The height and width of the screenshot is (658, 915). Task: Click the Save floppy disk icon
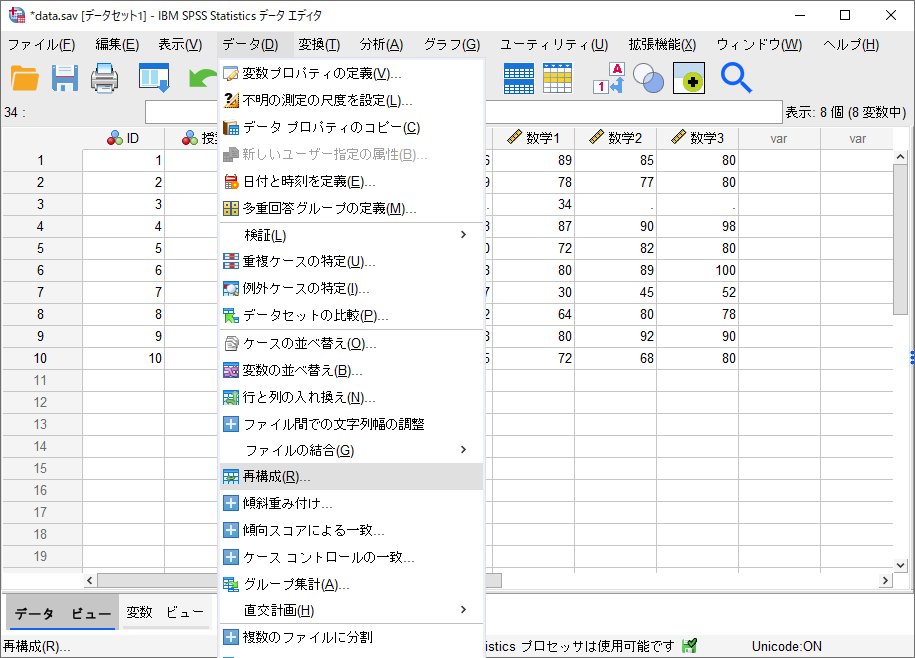pos(65,78)
